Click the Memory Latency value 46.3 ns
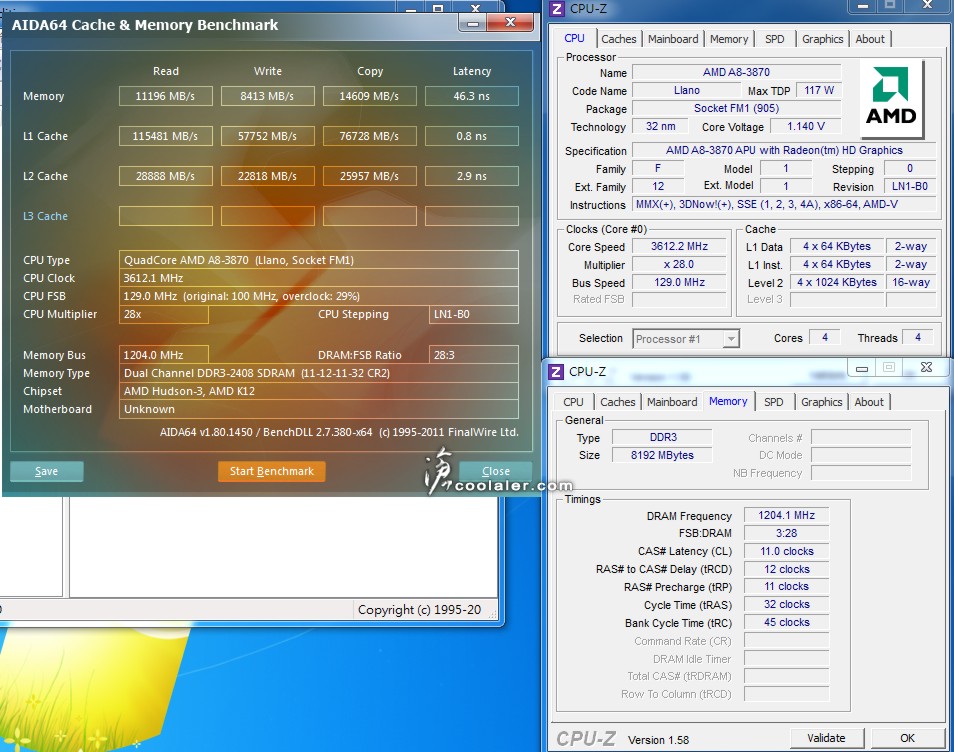The image size is (954, 752). [472, 96]
